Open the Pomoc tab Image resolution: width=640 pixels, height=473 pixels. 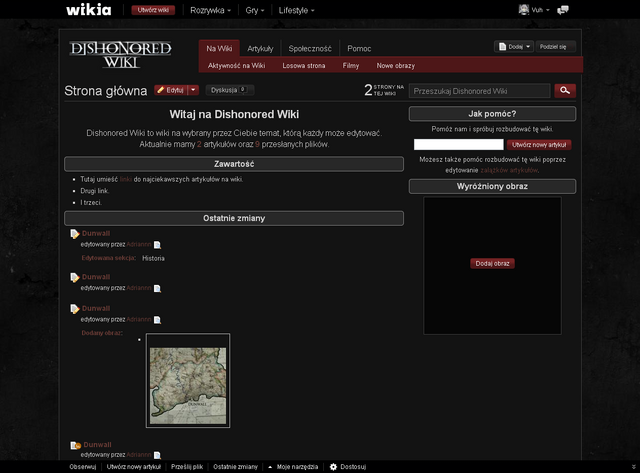[x=359, y=49]
